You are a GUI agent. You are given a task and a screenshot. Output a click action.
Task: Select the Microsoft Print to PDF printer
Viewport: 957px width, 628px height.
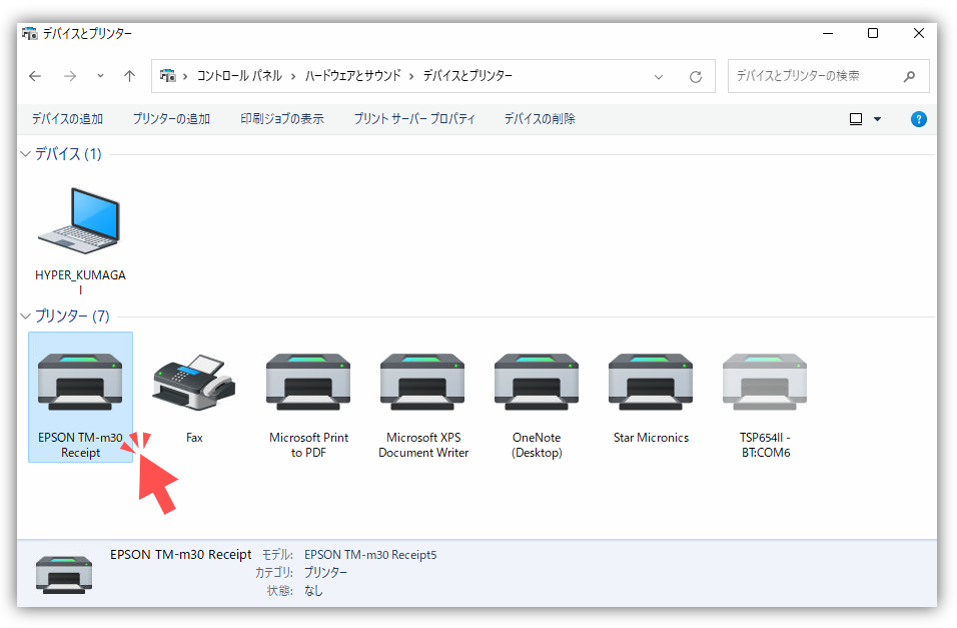click(308, 382)
